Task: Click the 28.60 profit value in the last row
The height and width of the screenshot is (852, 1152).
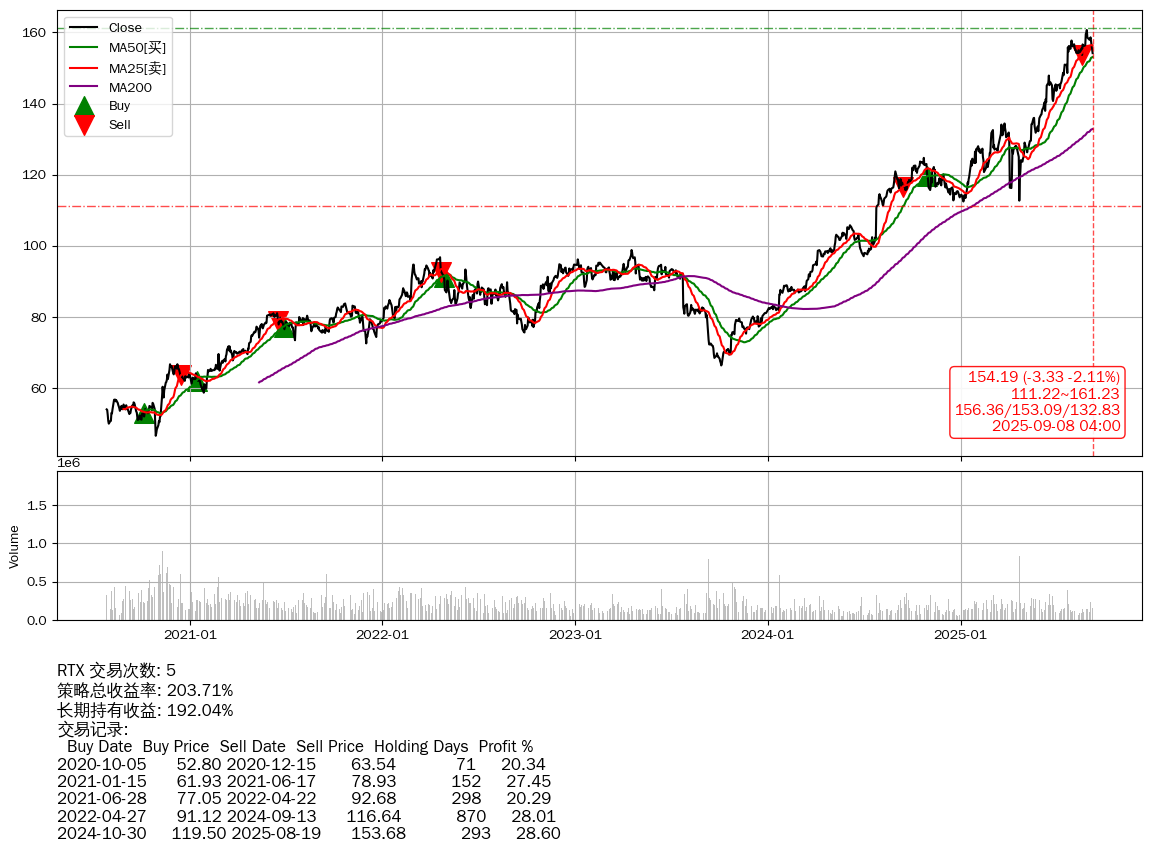Action: [x=538, y=834]
